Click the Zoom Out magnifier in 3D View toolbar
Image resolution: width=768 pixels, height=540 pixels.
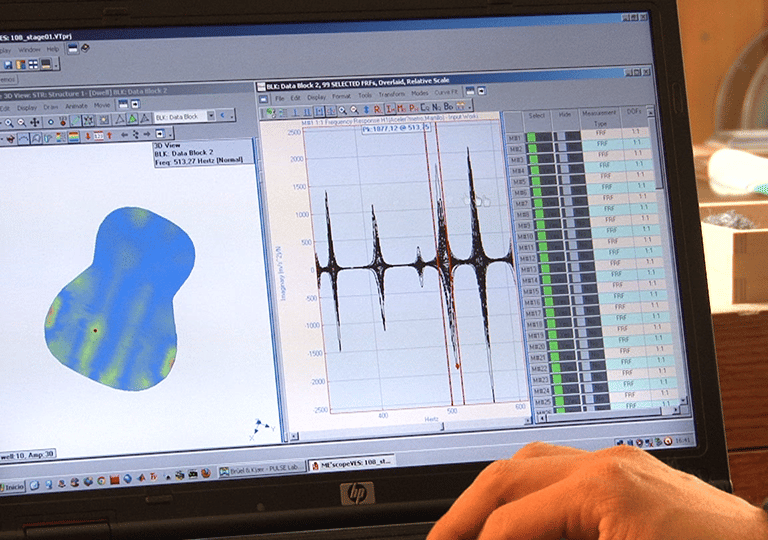[22, 123]
